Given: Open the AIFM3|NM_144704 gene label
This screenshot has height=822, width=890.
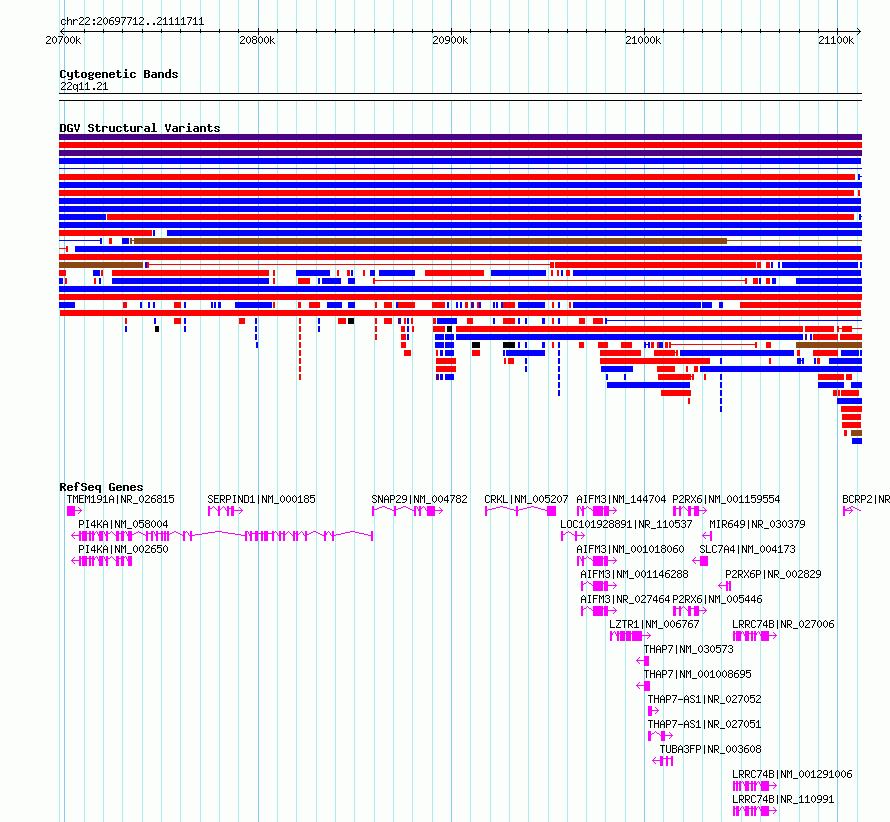Looking at the screenshot, I should [x=621, y=499].
